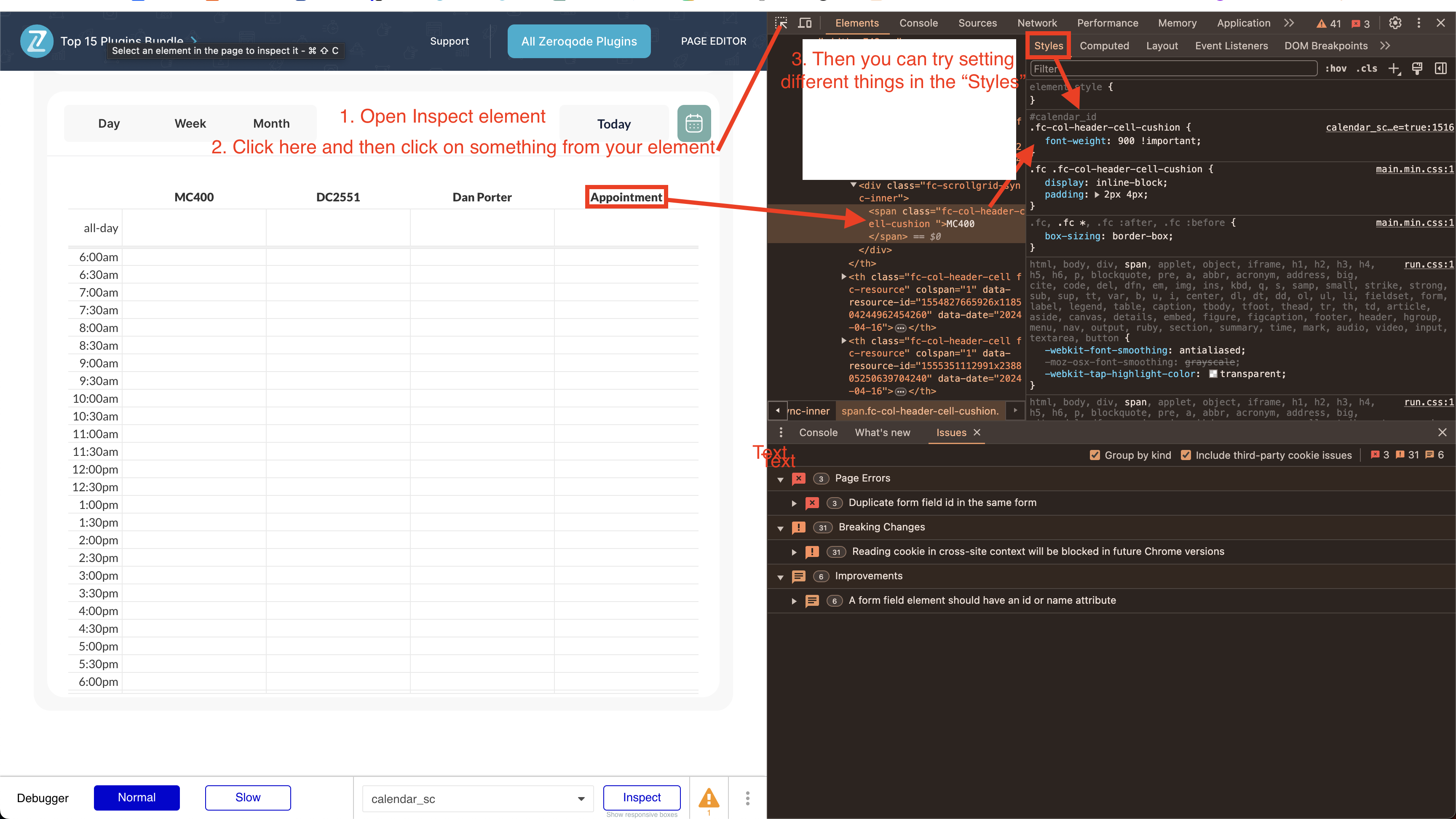Select Slow debugger speed
The image size is (1456, 819).
(248, 798)
